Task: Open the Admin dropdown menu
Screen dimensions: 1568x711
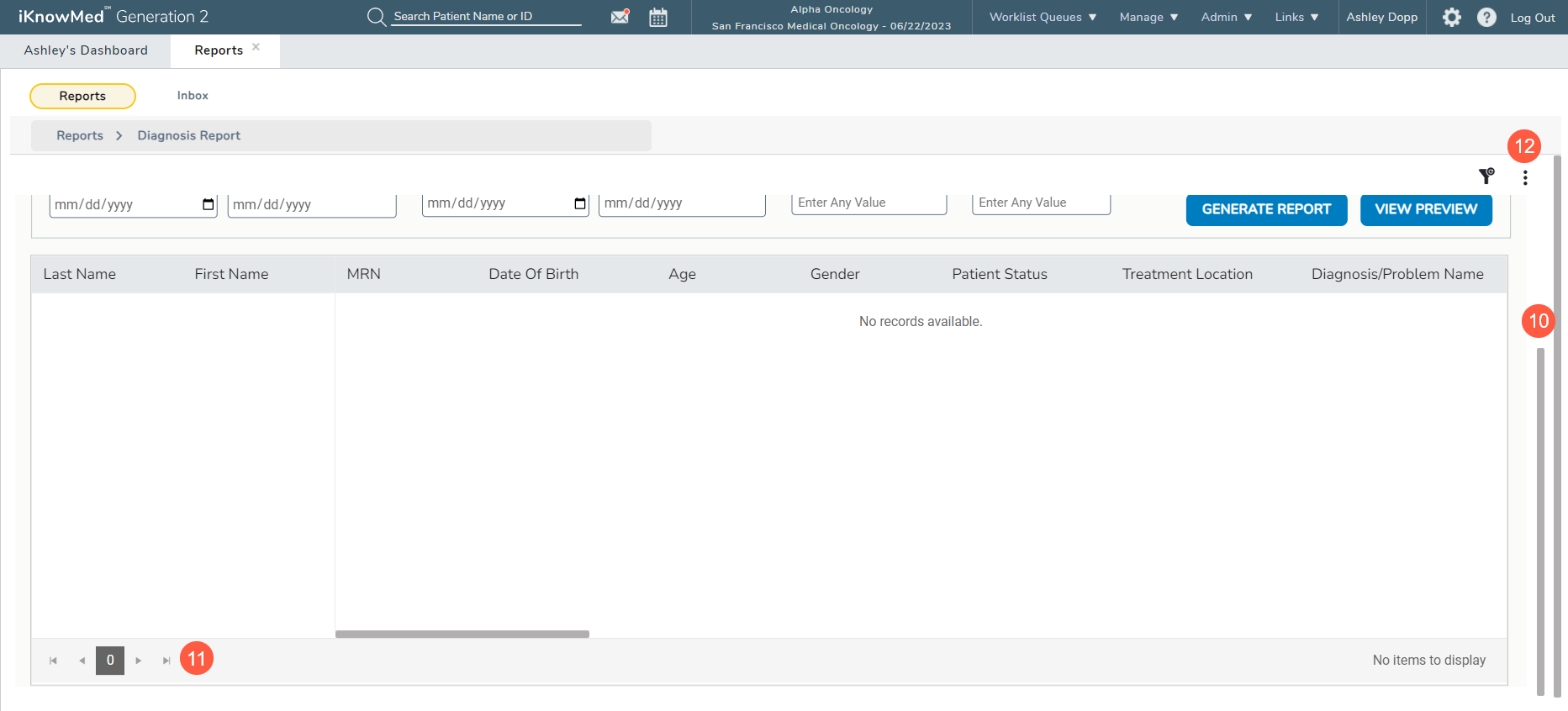Action: (x=1226, y=17)
